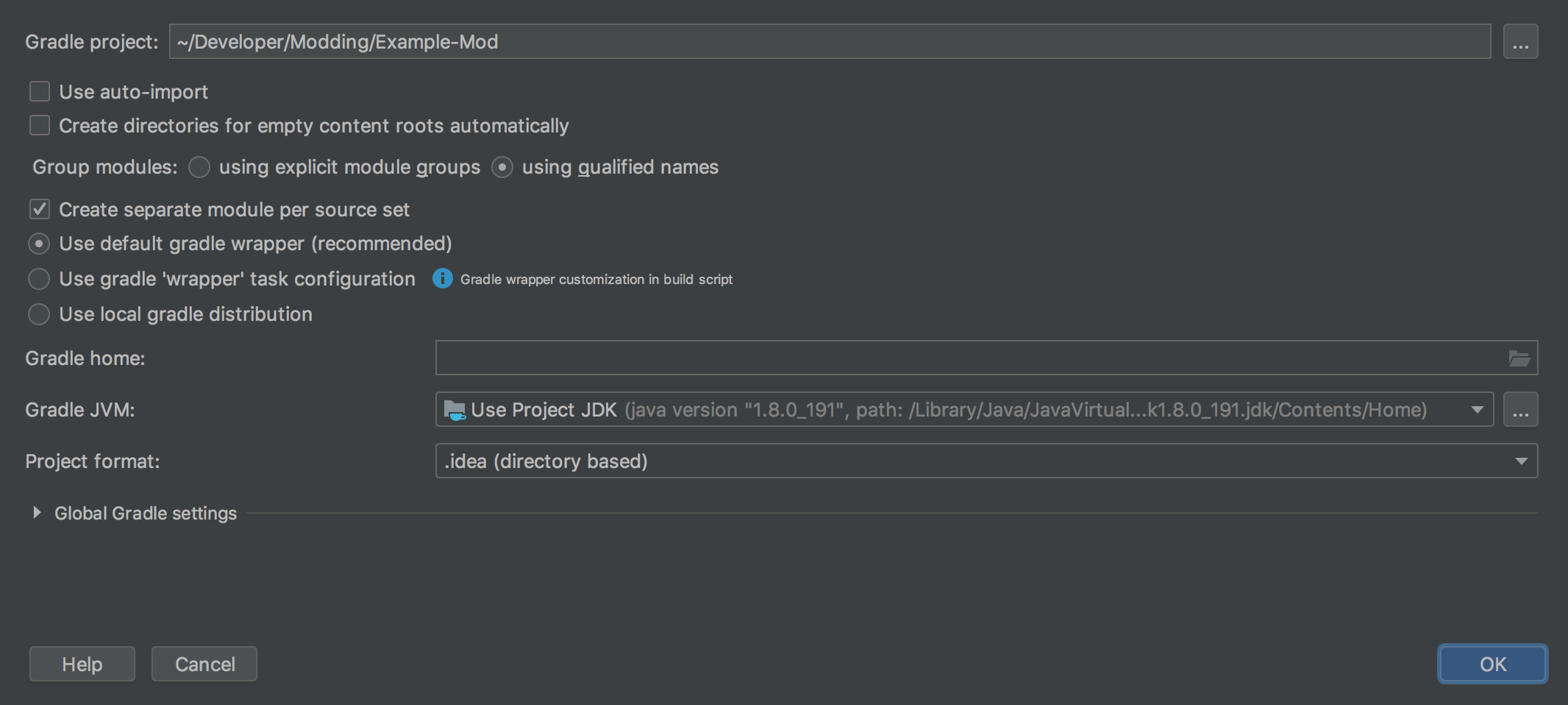Check Create directories for empty content roots
The height and width of the screenshot is (705, 1568).
tap(40, 126)
